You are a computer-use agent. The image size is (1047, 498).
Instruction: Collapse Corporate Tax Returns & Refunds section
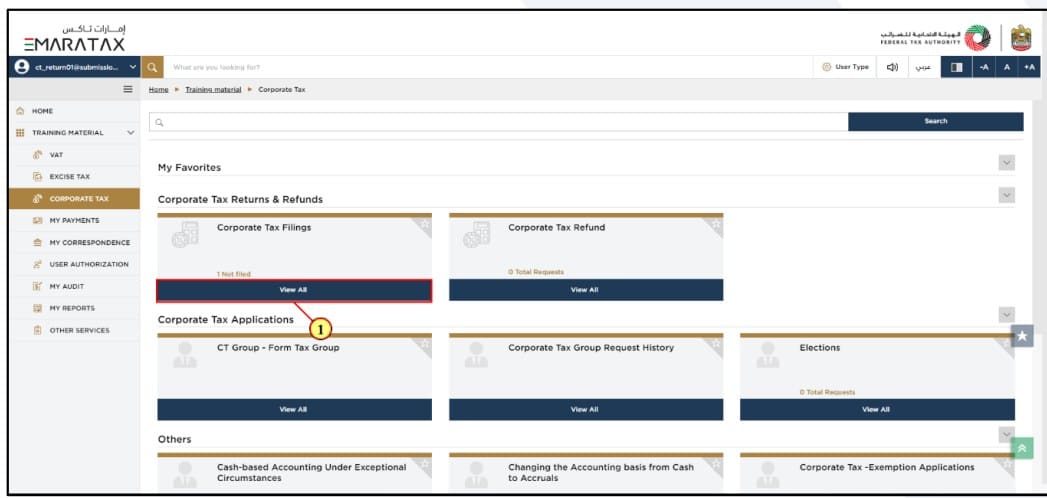1007,195
